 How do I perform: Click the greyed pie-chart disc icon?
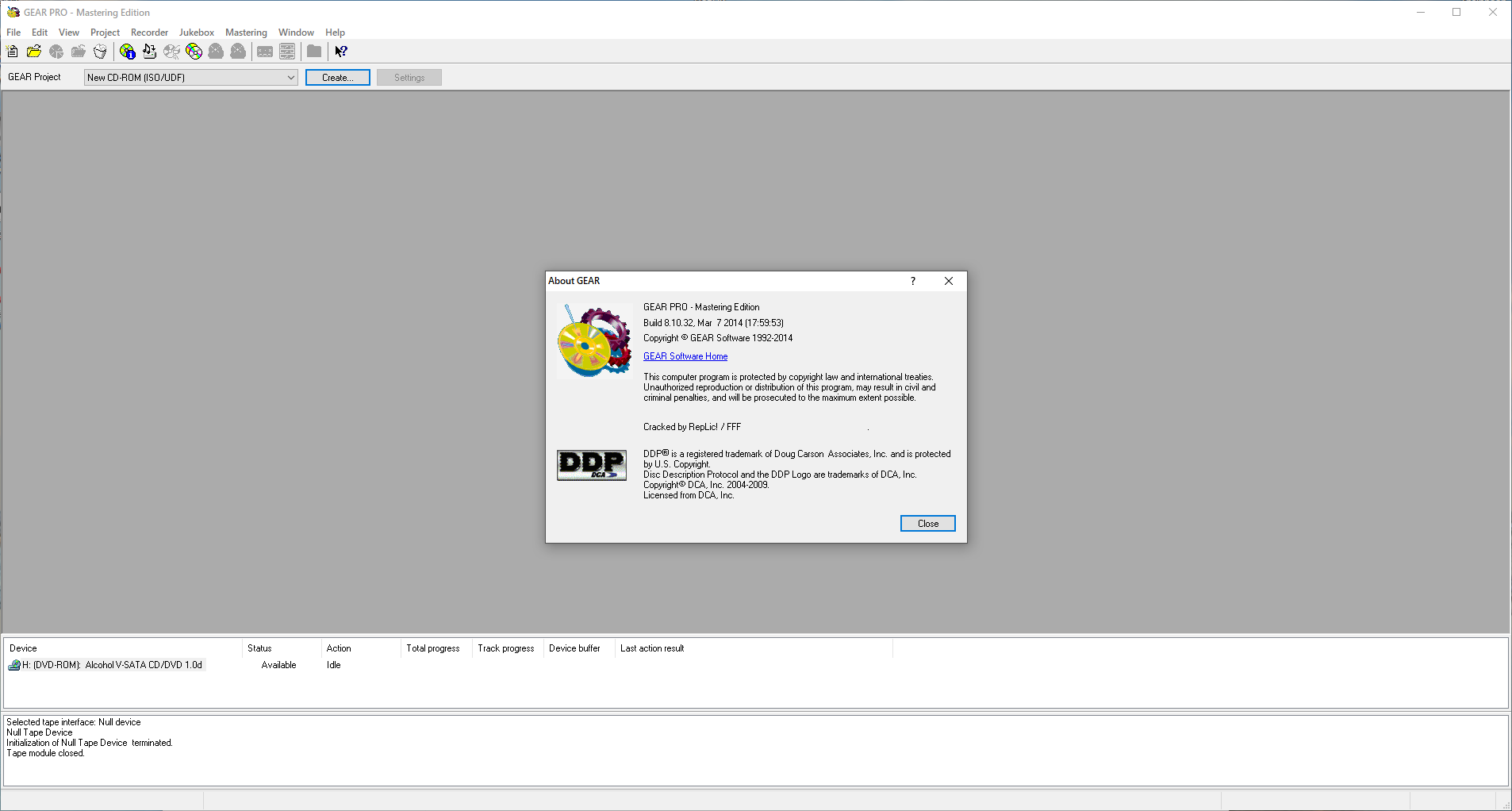56,52
